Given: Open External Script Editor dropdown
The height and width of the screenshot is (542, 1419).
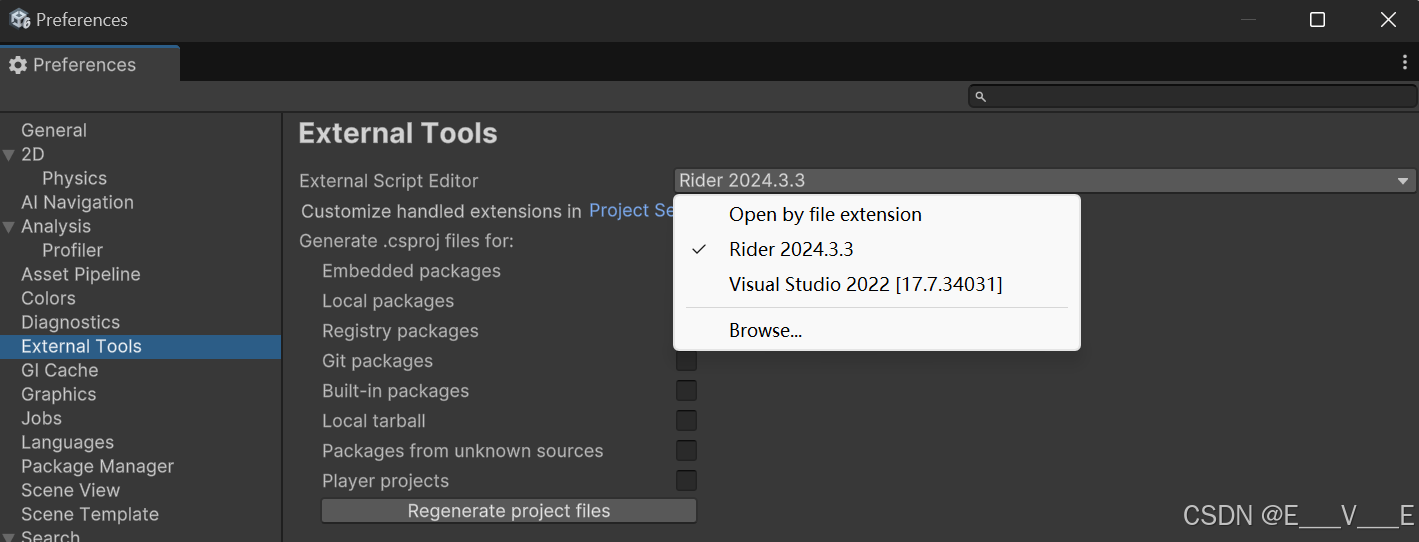Looking at the screenshot, I should coord(1045,181).
